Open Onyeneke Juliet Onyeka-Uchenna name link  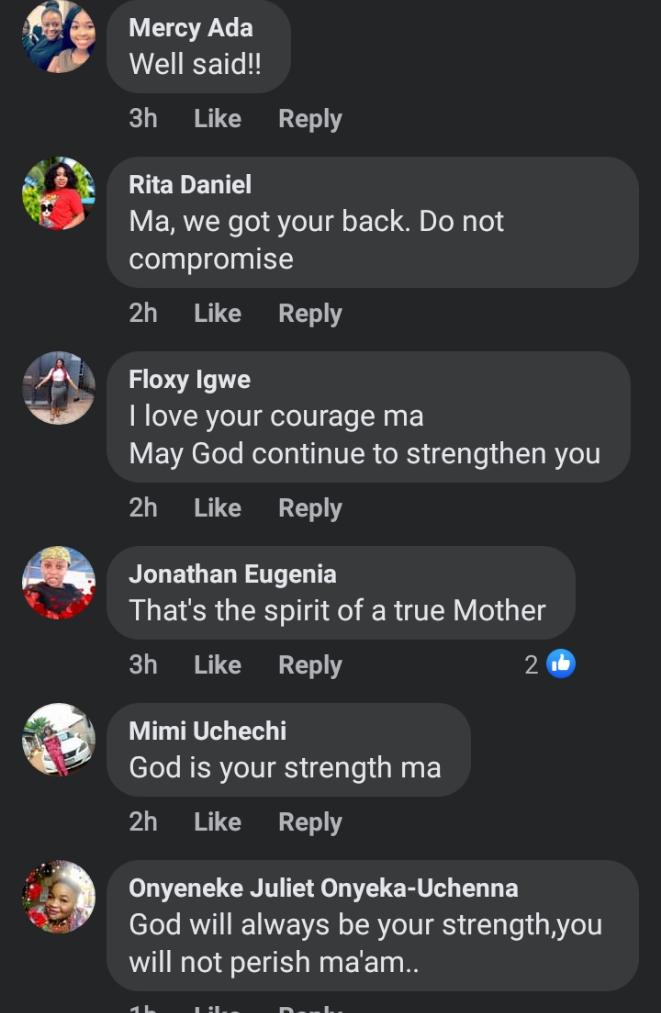[x=323, y=888]
